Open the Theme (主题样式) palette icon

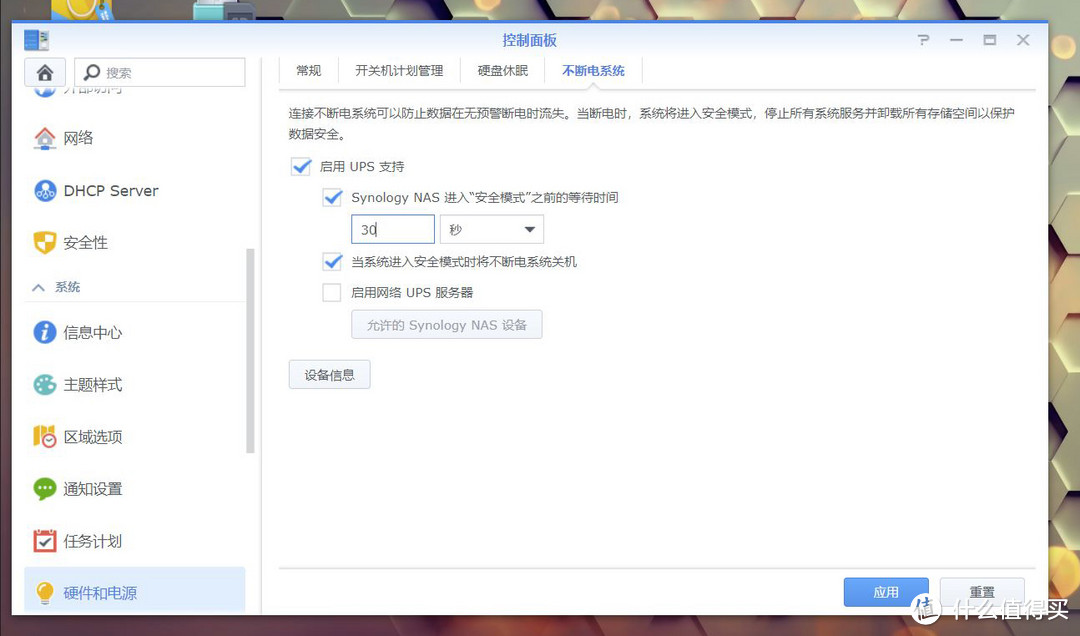click(45, 384)
